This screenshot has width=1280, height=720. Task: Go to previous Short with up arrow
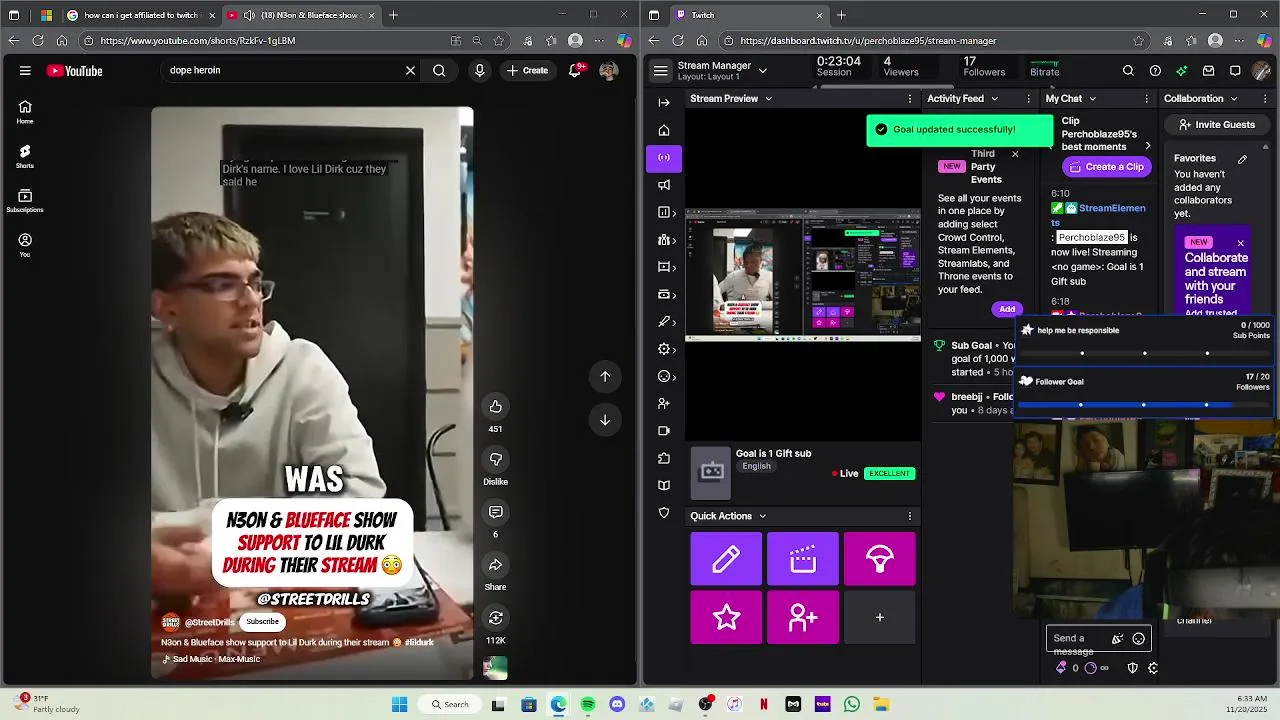[605, 376]
